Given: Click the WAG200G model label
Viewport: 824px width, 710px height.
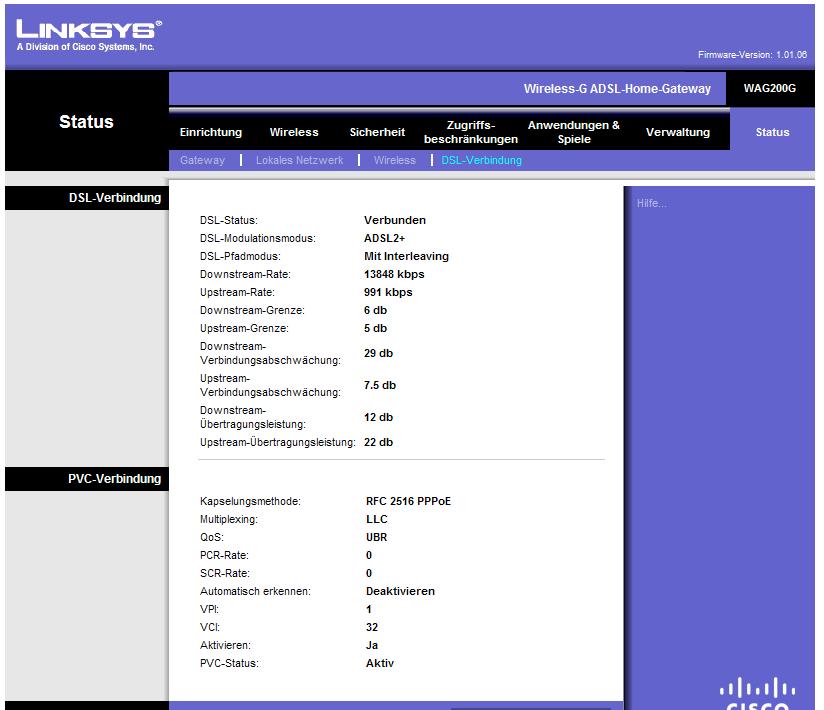Looking at the screenshot, I should [771, 89].
